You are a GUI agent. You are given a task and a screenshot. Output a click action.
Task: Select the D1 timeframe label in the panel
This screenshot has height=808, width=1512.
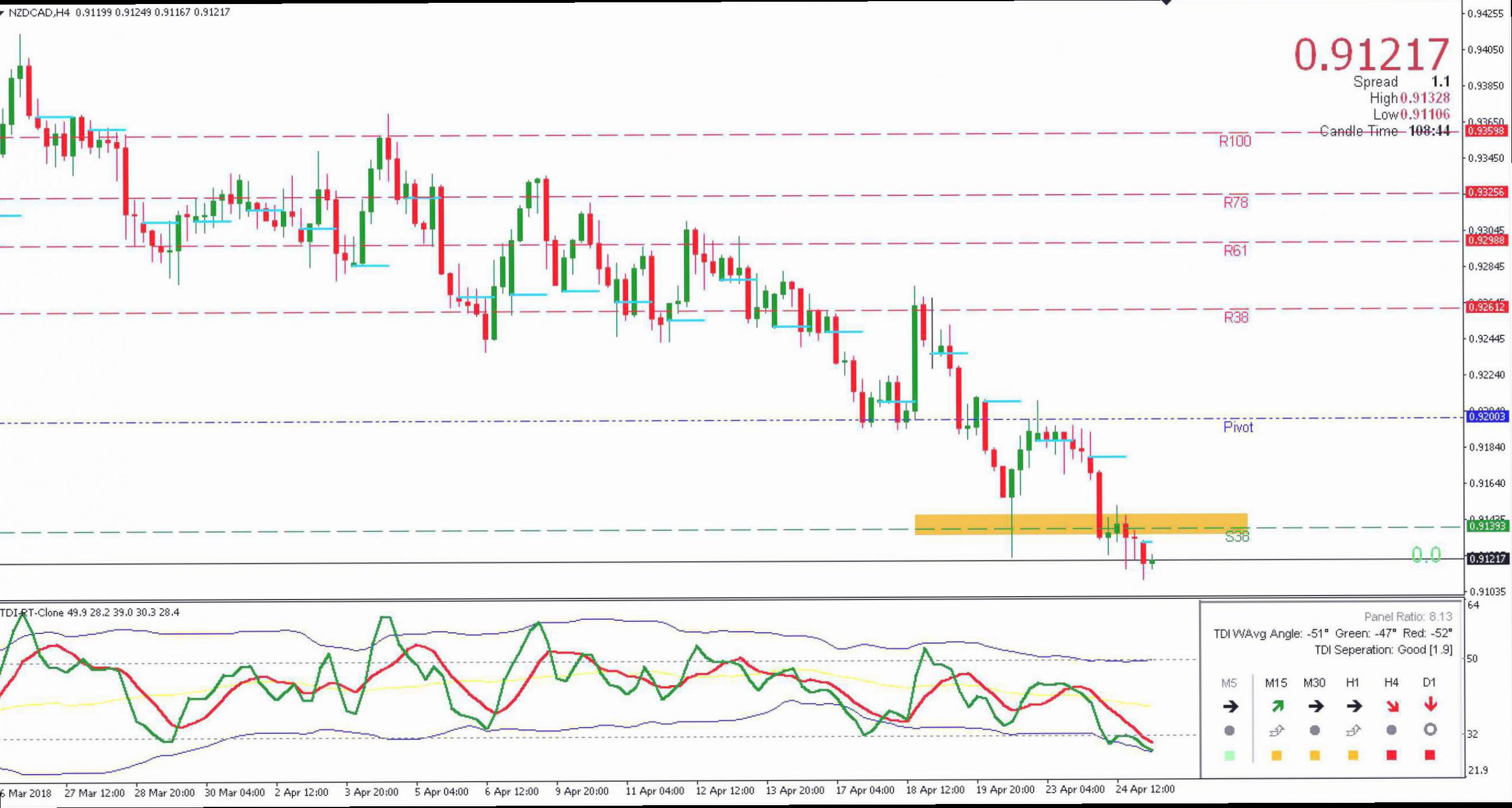(1430, 682)
